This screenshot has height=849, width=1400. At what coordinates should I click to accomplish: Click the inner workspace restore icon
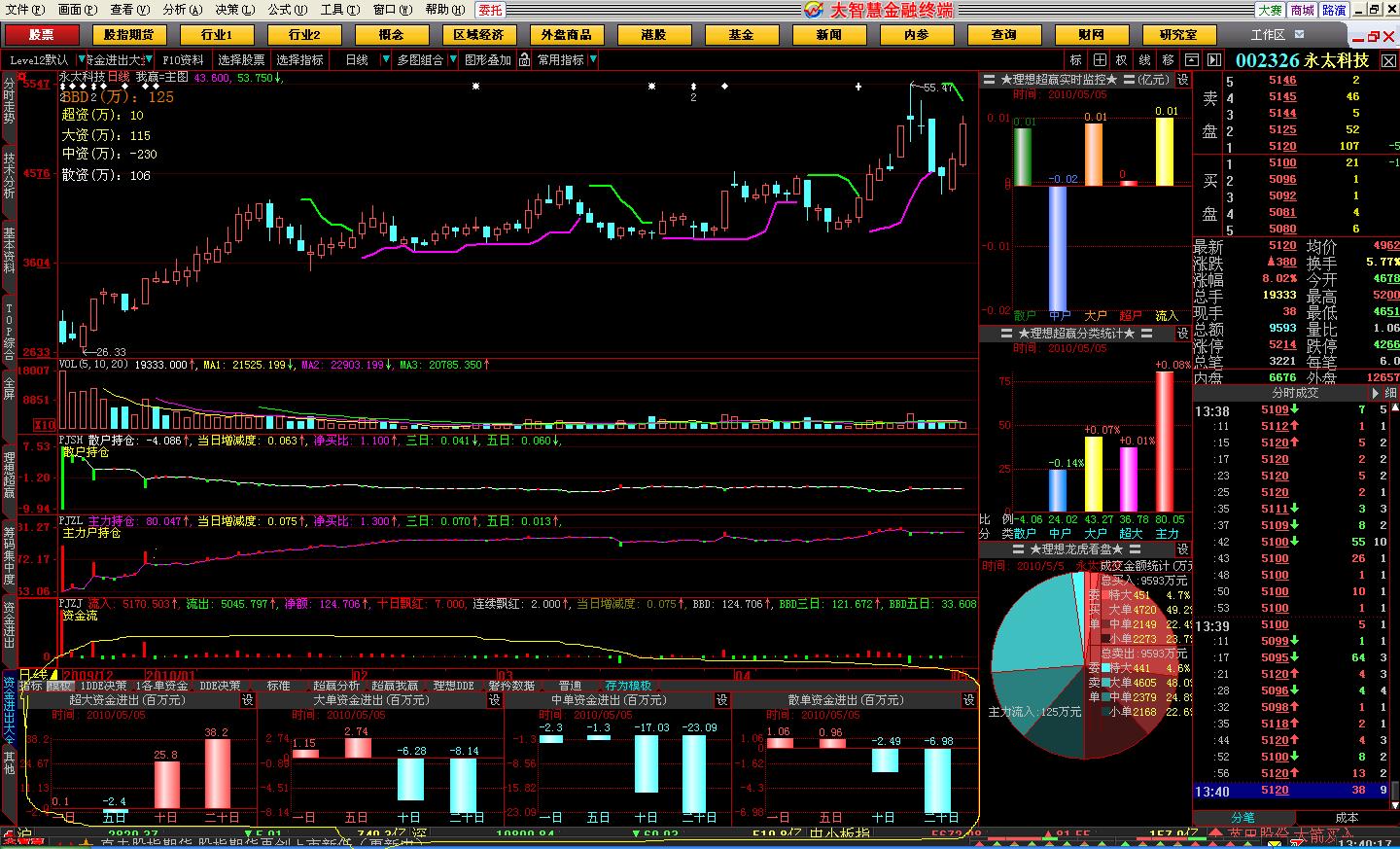(x=1374, y=36)
